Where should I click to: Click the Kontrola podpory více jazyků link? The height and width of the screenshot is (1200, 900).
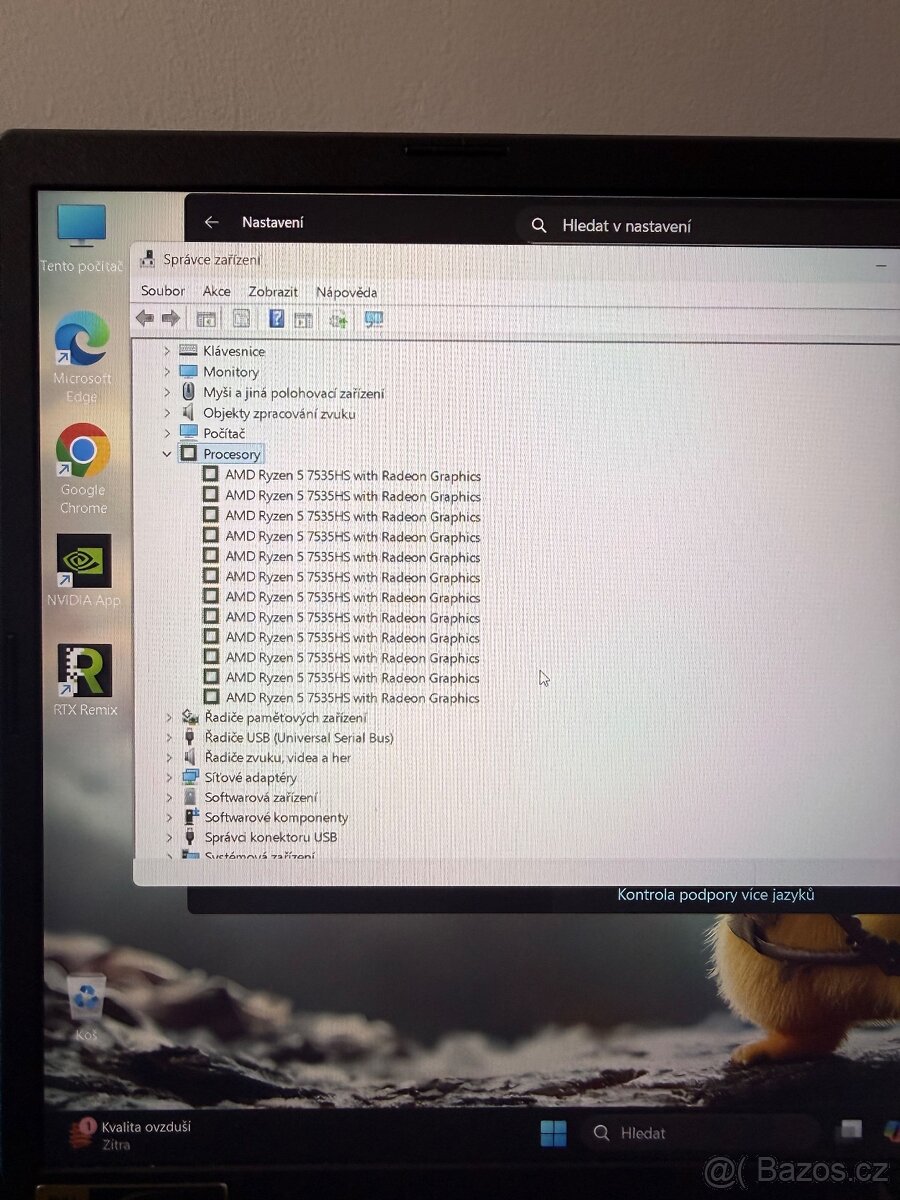[x=717, y=895]
